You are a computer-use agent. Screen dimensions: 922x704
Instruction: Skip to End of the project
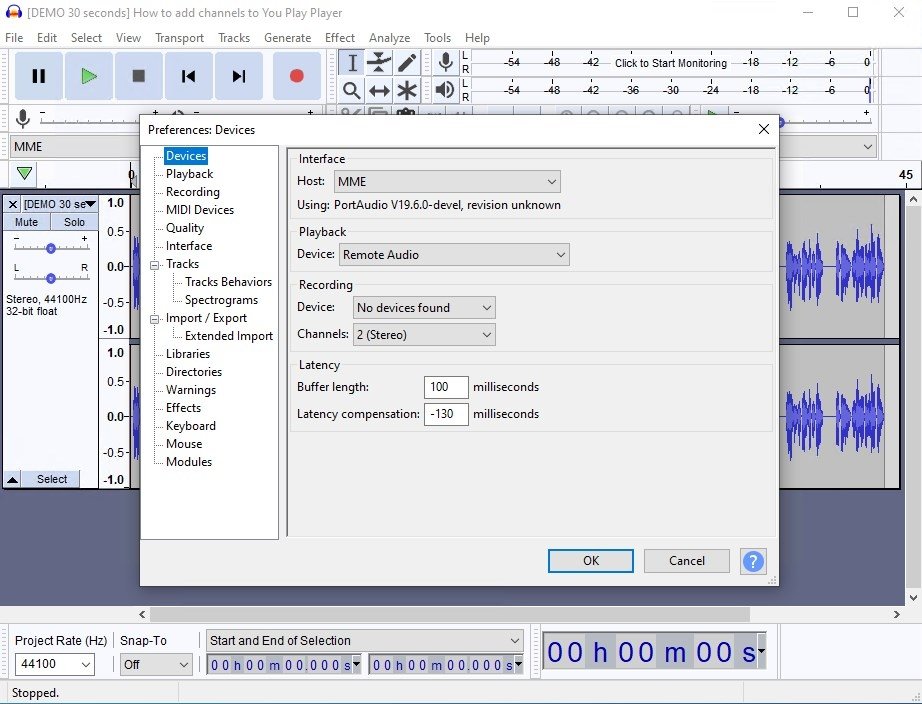click(x=239, y=76)
